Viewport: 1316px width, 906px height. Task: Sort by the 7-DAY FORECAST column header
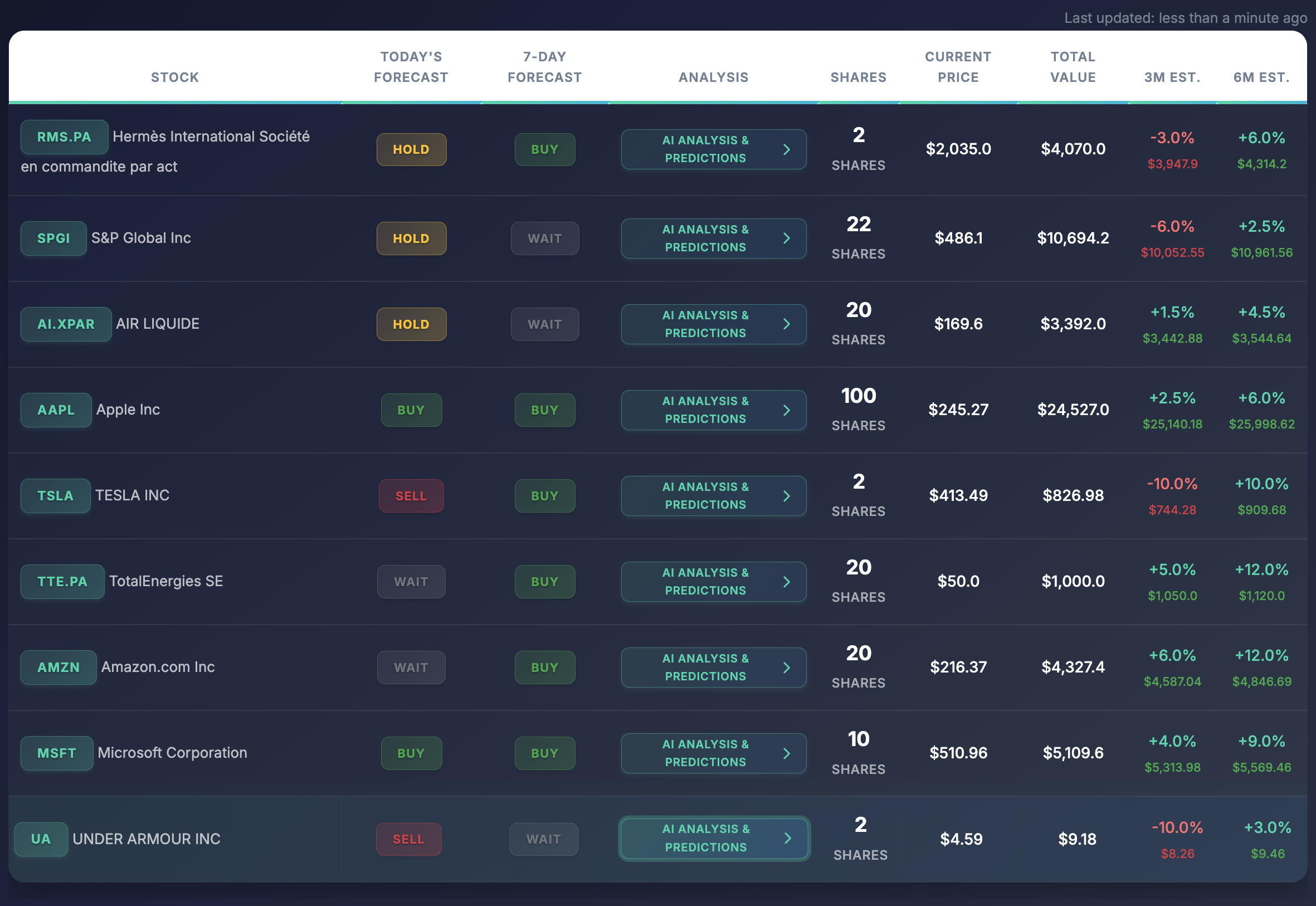[x=544, y=66]
